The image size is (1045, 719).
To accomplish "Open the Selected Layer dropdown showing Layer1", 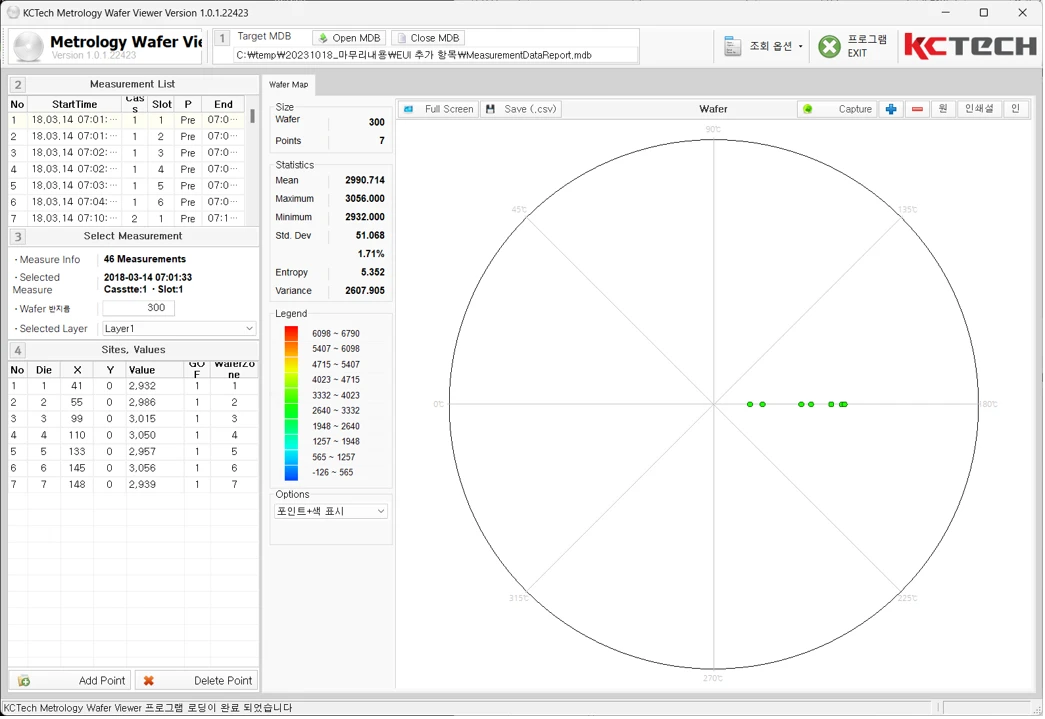I will click(178, 329).
